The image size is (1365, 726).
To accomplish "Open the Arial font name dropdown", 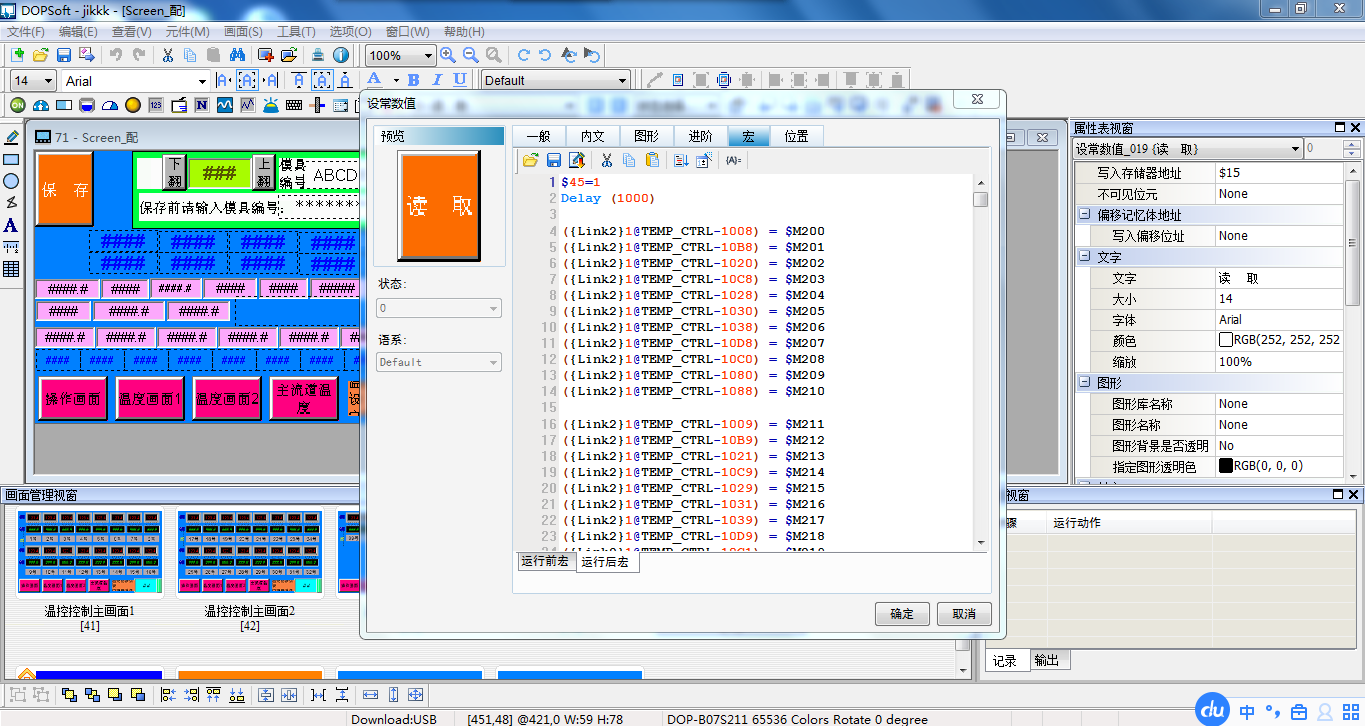I will (x=202, y=81).
